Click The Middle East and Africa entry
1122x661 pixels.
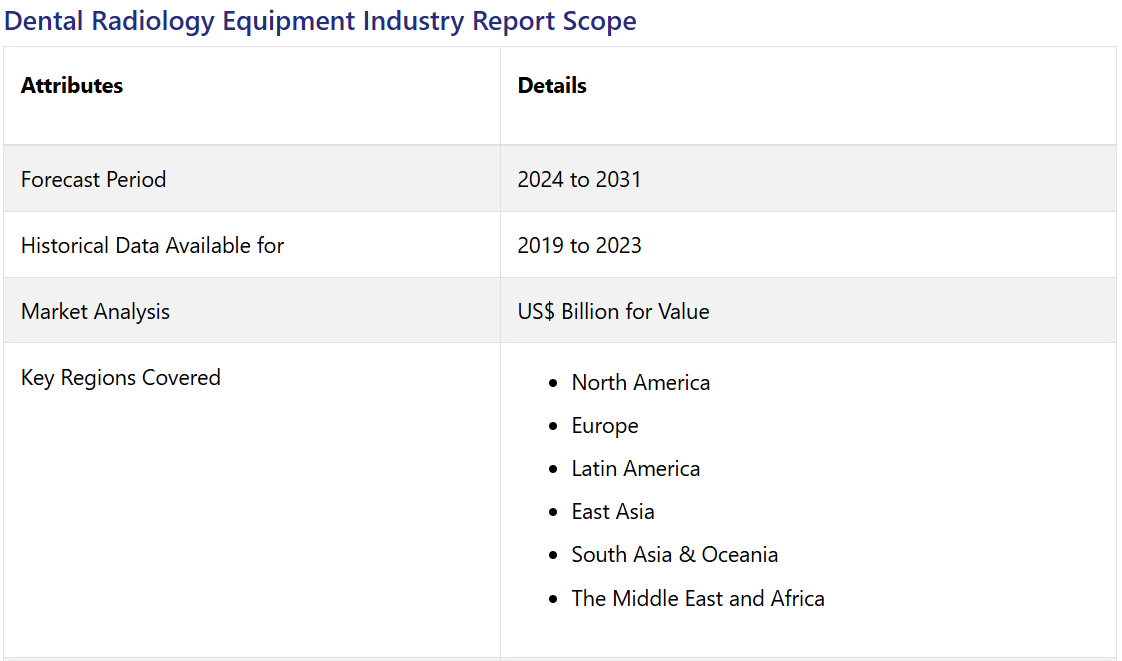tap(697, 599)
